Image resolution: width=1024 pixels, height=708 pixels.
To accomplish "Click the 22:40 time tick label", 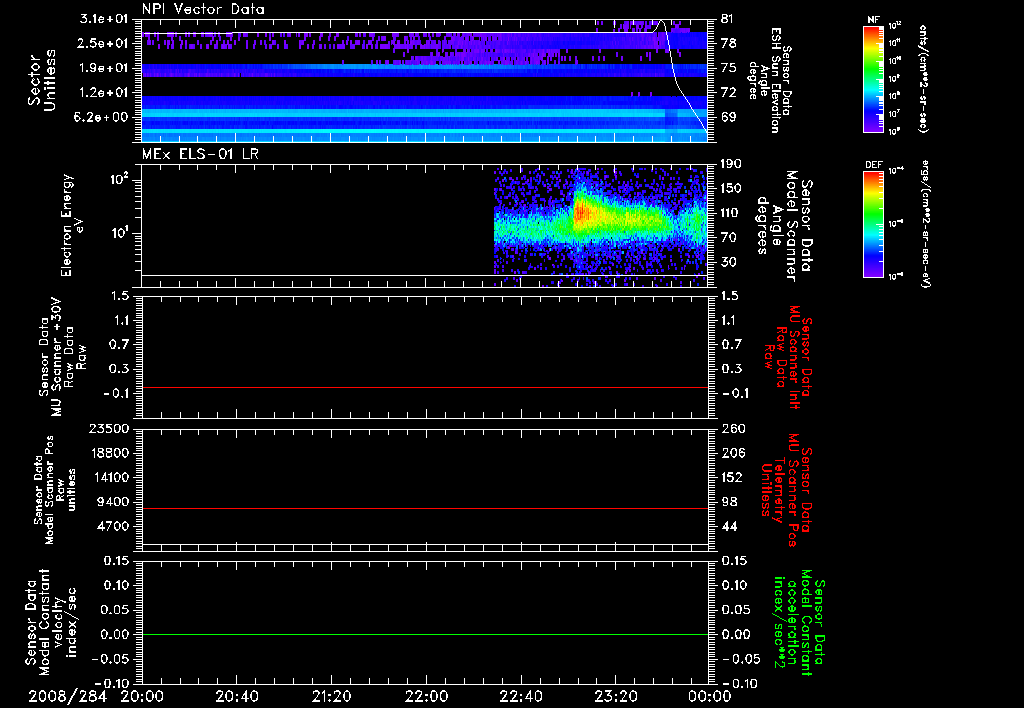I will pos(520,695).
